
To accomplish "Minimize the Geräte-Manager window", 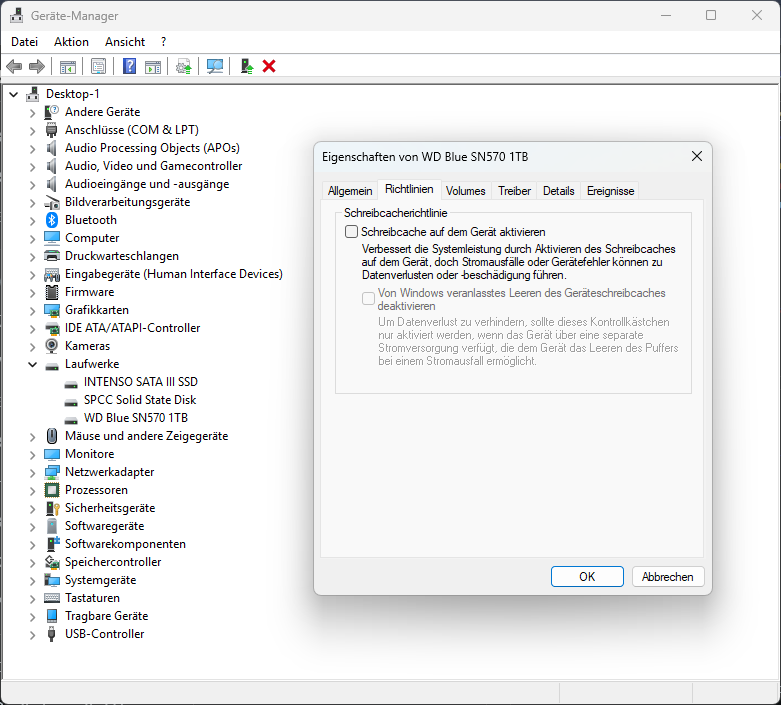I will coord(665,15).
